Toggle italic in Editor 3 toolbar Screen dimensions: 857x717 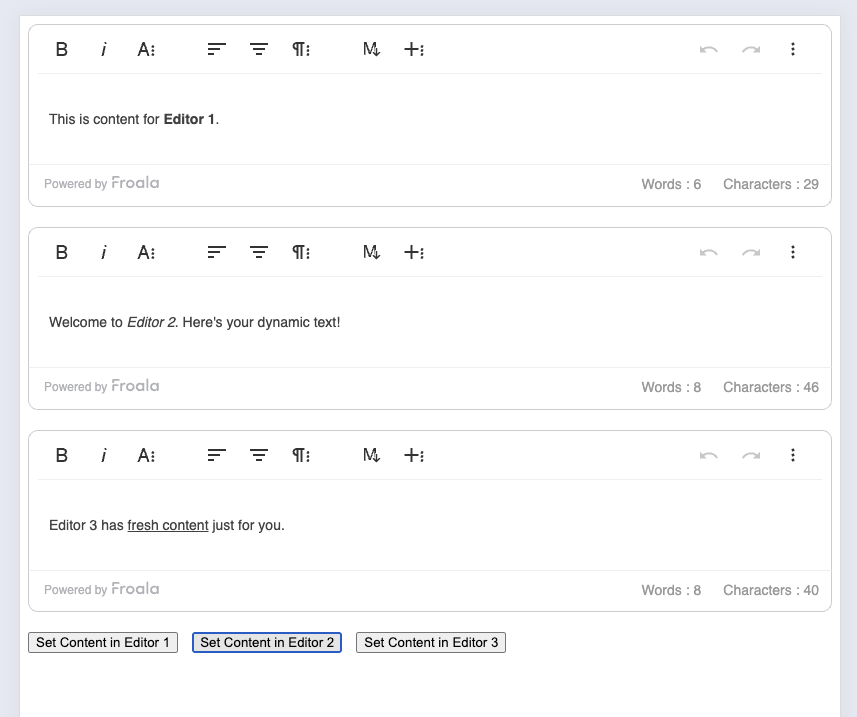click(104, 455)
